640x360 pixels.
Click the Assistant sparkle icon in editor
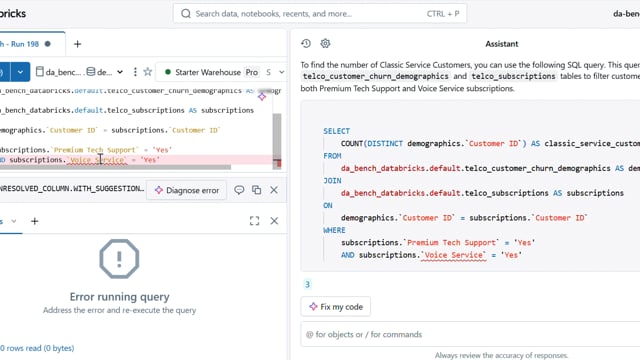[x=262, y=96]
